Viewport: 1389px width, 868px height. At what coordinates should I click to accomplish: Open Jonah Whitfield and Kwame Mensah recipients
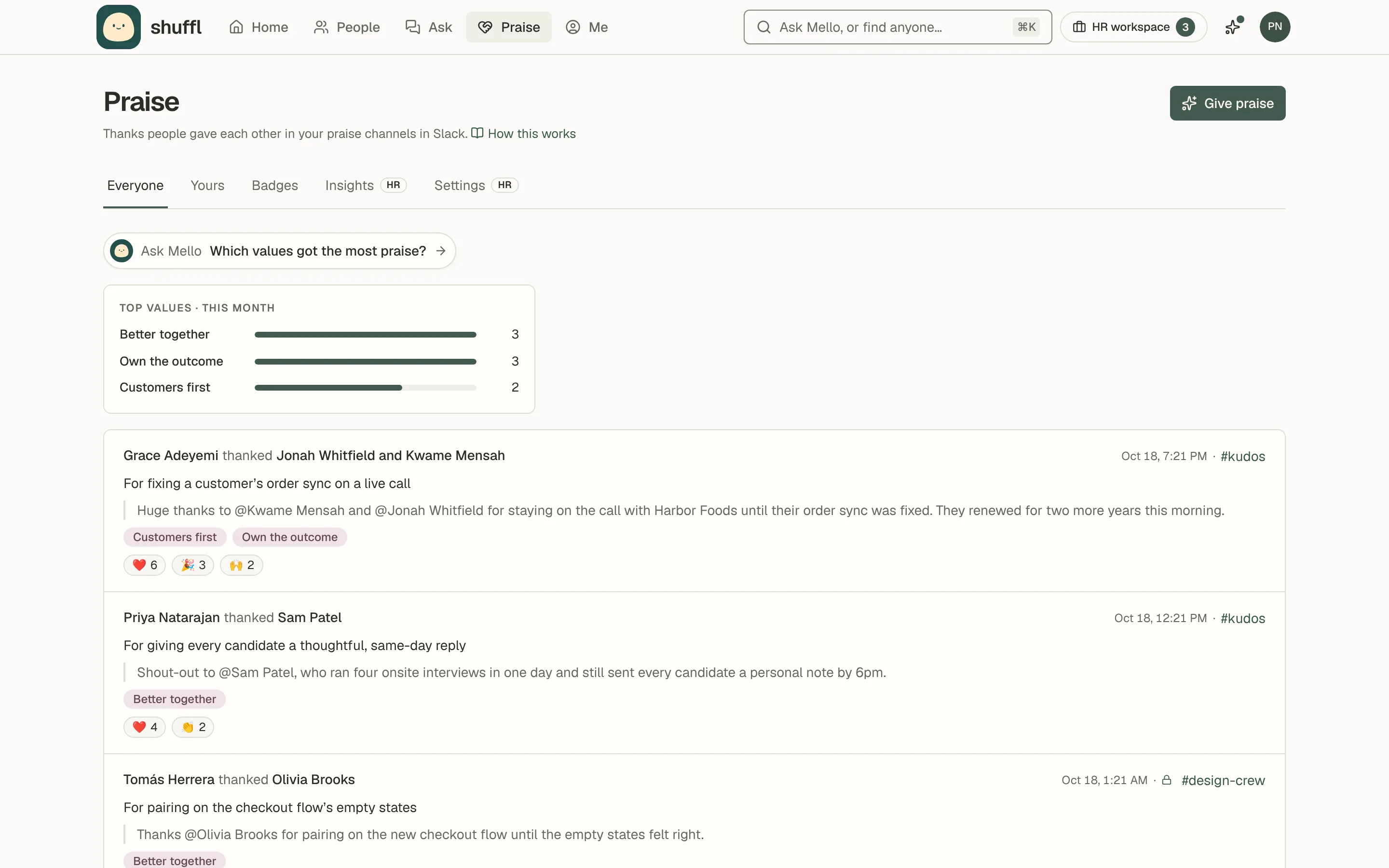[x=390, y=455]
